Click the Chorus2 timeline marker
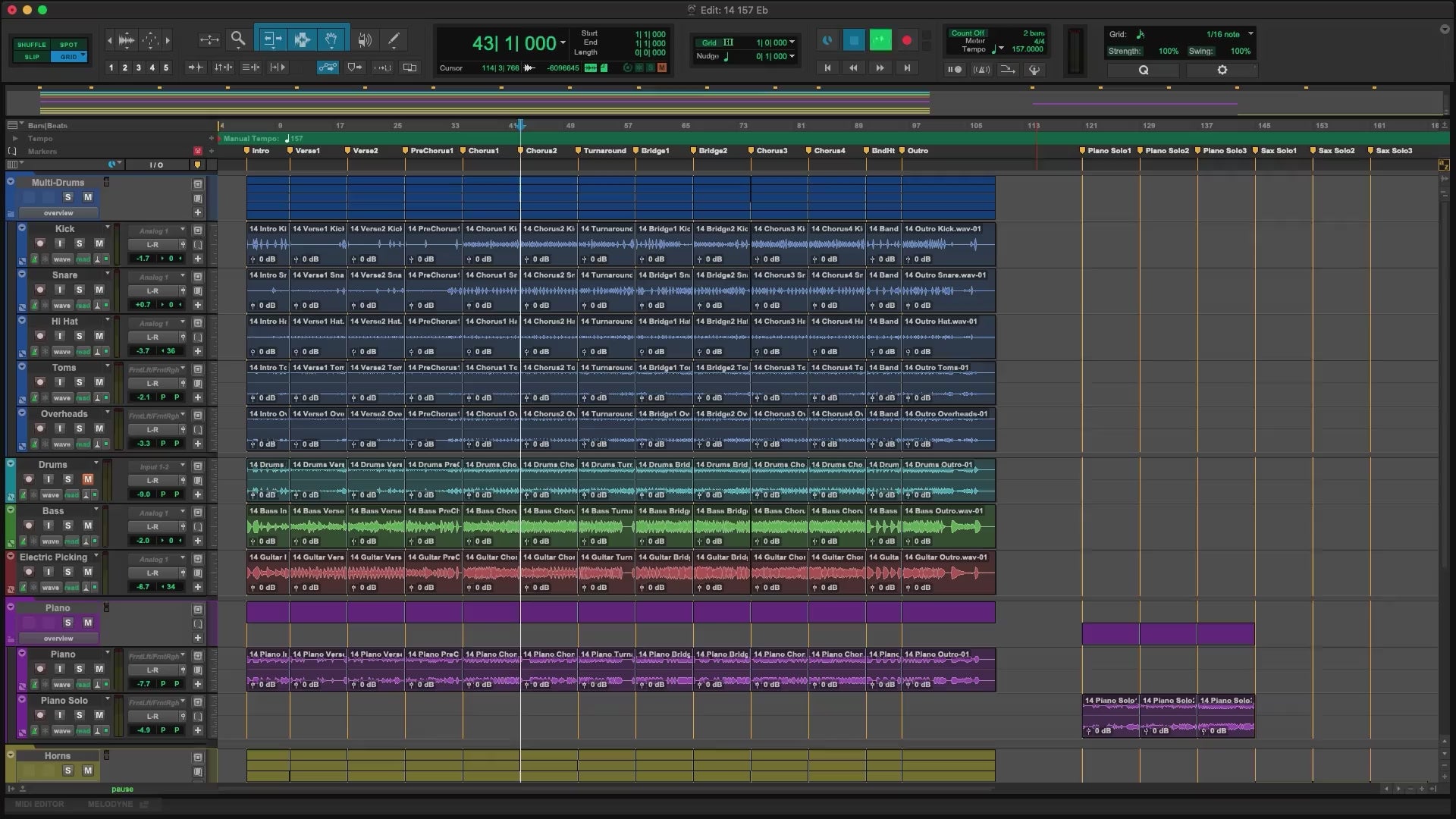1456x819 pixels. 540,151
